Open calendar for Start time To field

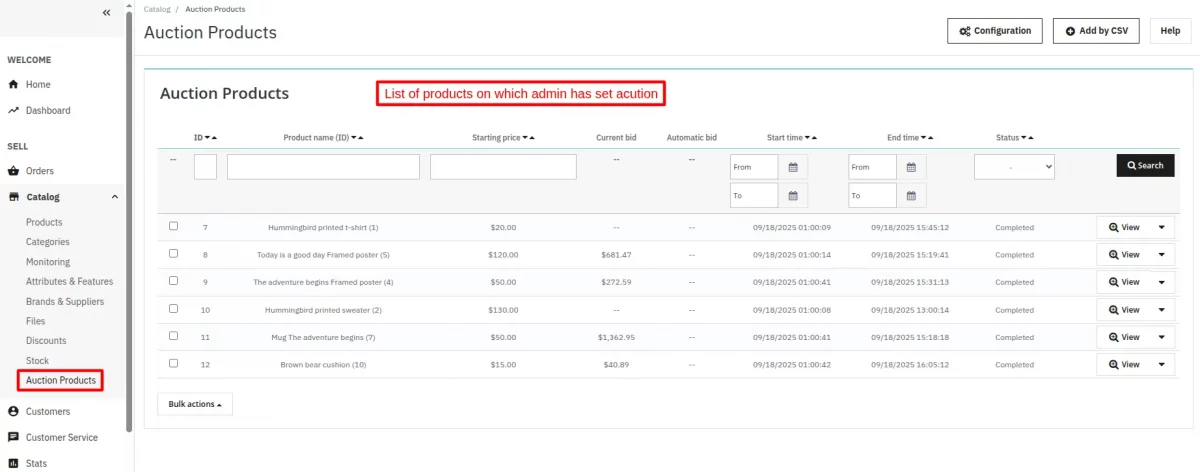(793, 196)
